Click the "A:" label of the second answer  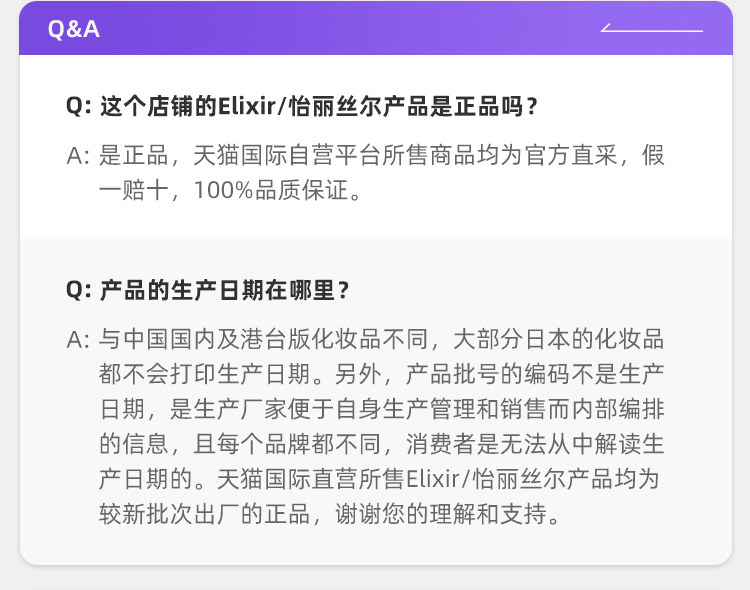(79, 340)
